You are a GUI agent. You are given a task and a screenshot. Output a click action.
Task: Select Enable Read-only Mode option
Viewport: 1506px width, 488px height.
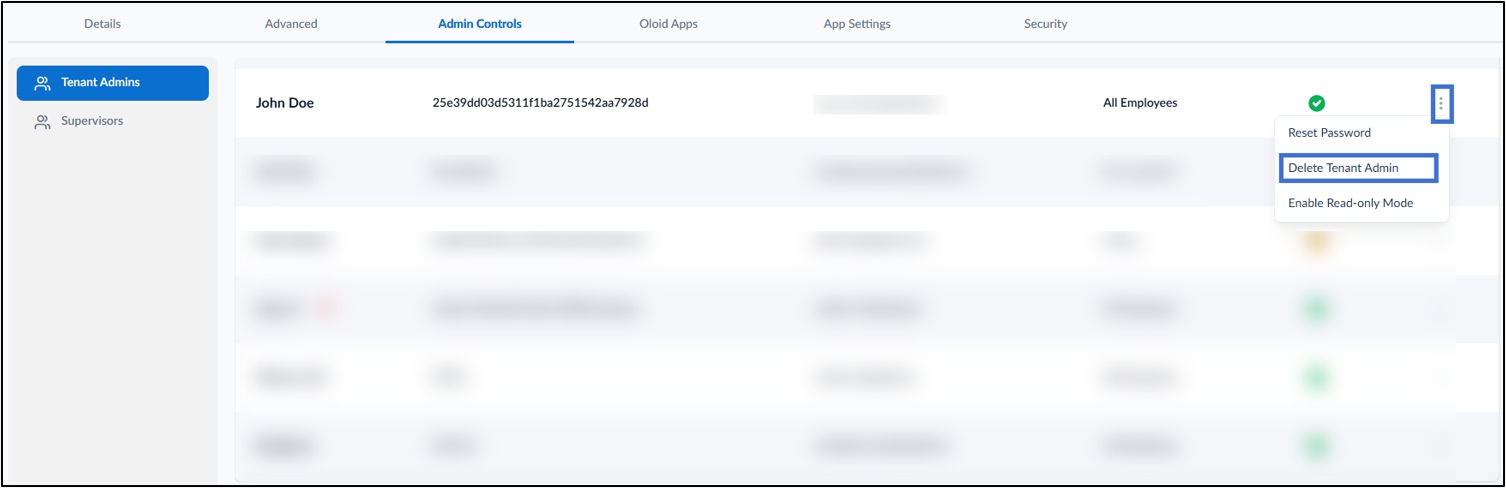click(x=1350, y=203)
